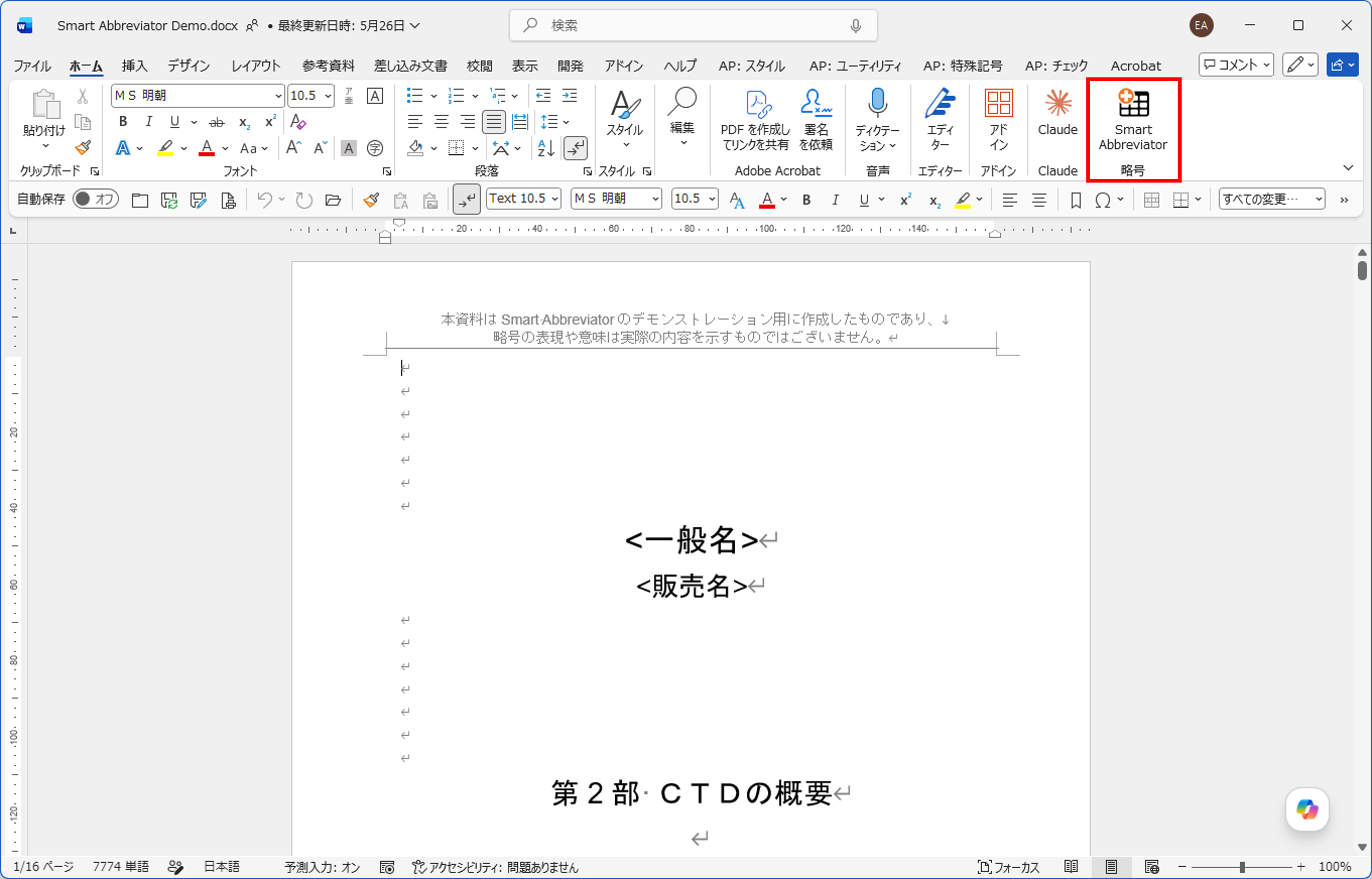Click 日本語 language in status bar
Screen dimensions: 1372x879
pyautogui.click(x=222, y=867)
